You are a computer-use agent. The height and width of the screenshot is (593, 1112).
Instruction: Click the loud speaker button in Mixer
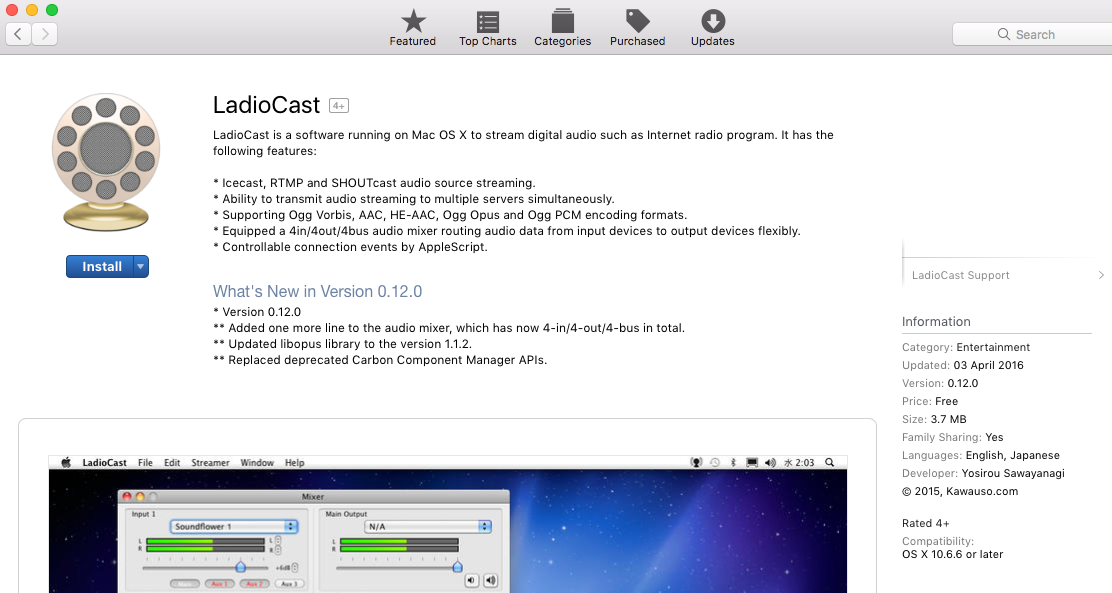point(491,580)
